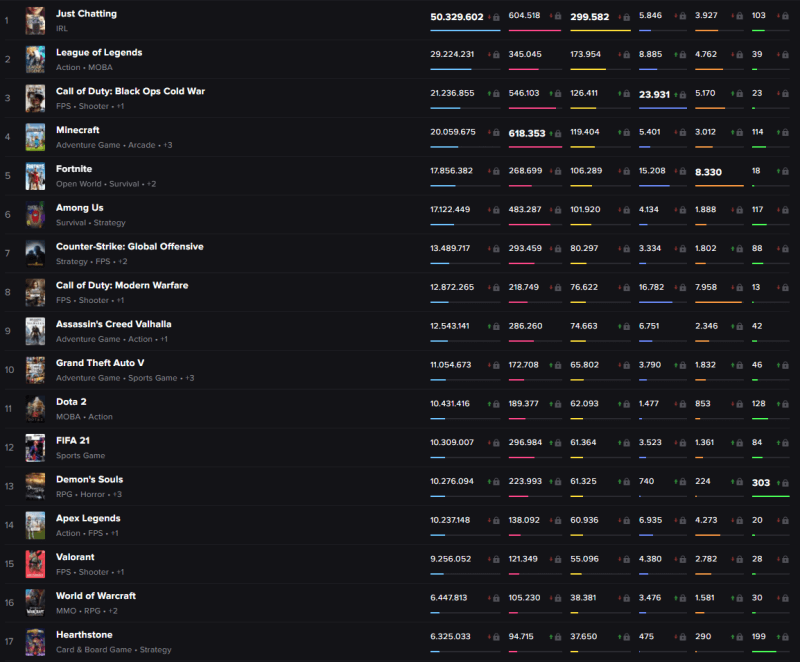Image resolution: width=800 pixels, height=662 pixels.
Task: Click lock icon beside League of Legends' 173.954
Action: click(627, 55)
